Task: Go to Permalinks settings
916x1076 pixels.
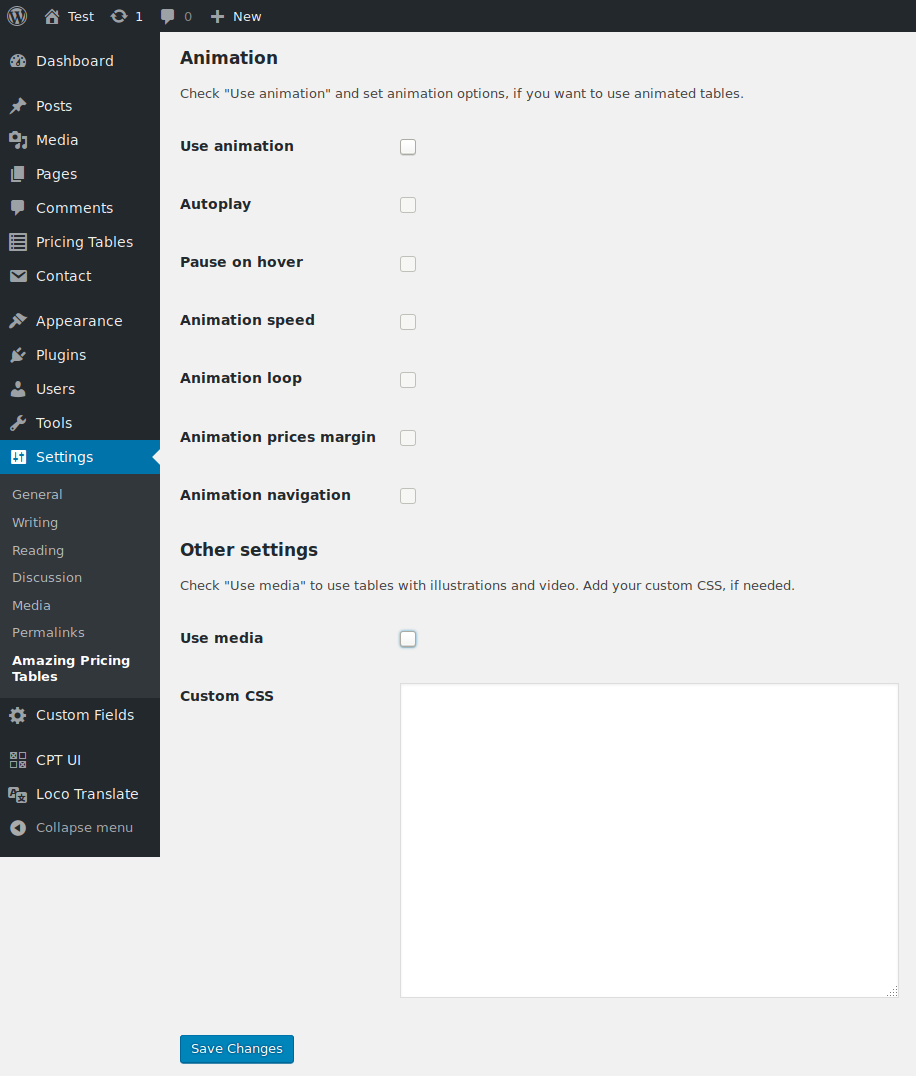Action: tap(48, 633)
